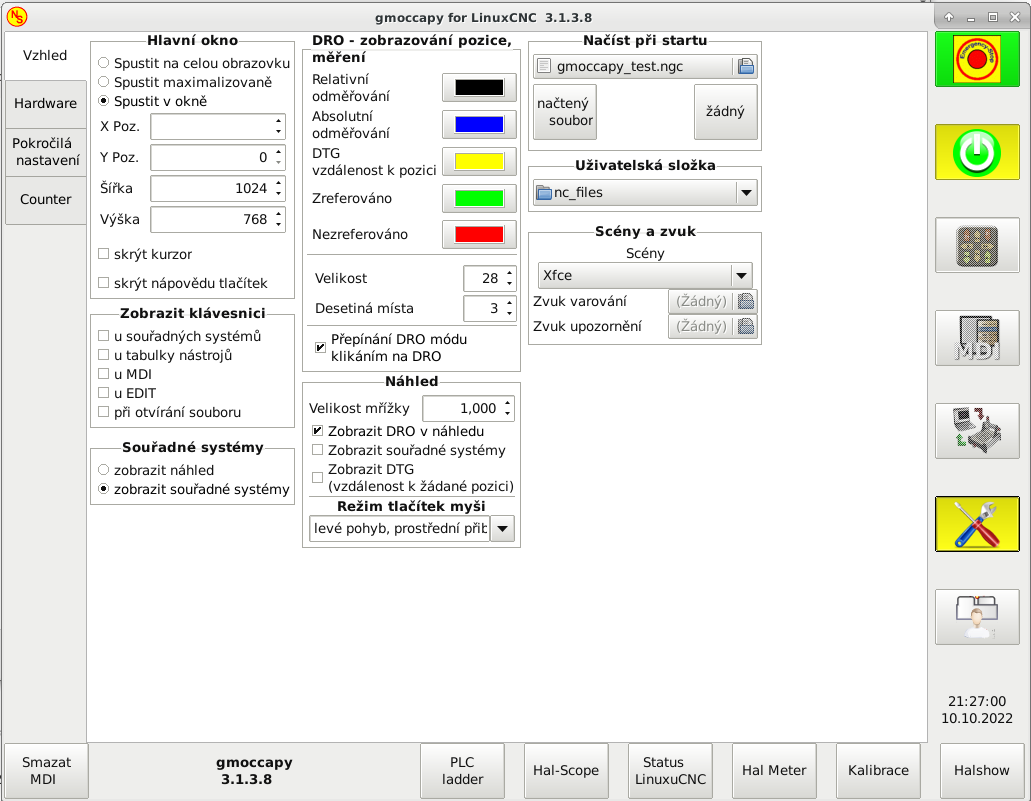
Task: Toggle the green machine power button
Action: click(977, 152)
